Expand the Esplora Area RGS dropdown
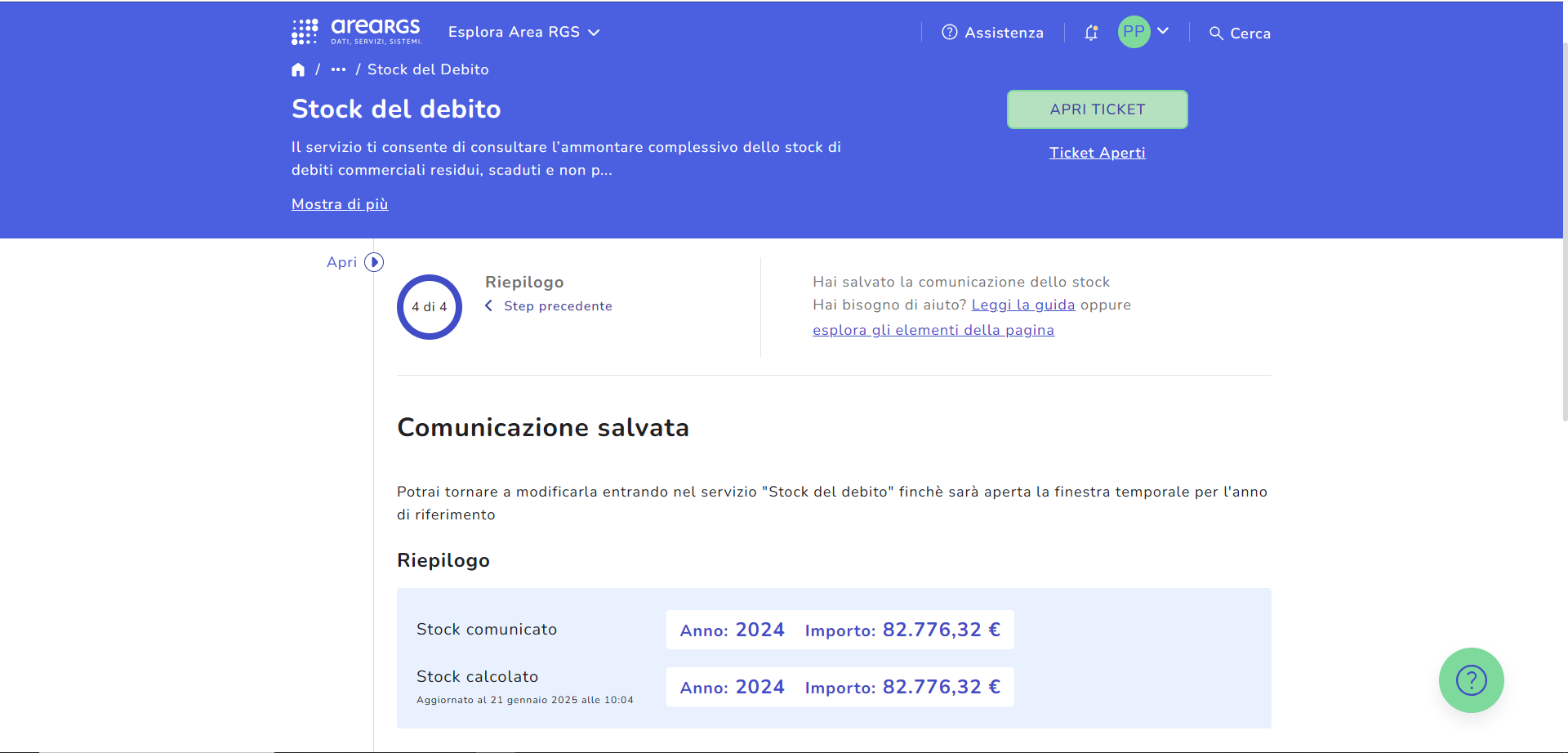 (523, 32)
